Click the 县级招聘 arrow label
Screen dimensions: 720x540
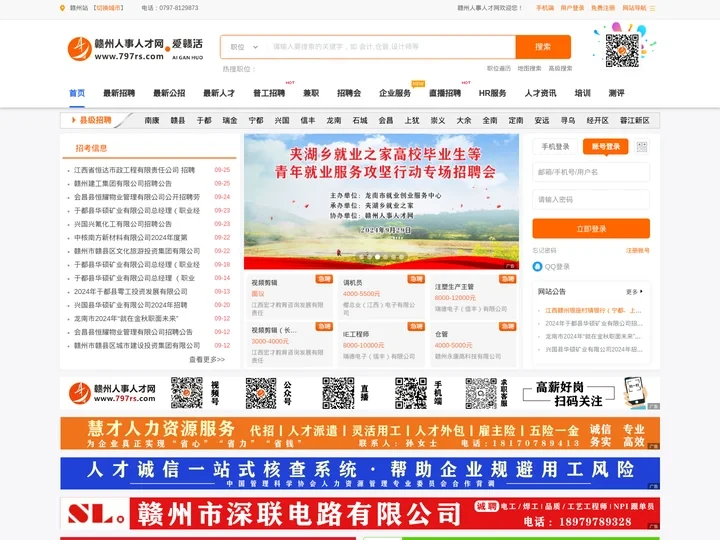click(x=92, y=120)
